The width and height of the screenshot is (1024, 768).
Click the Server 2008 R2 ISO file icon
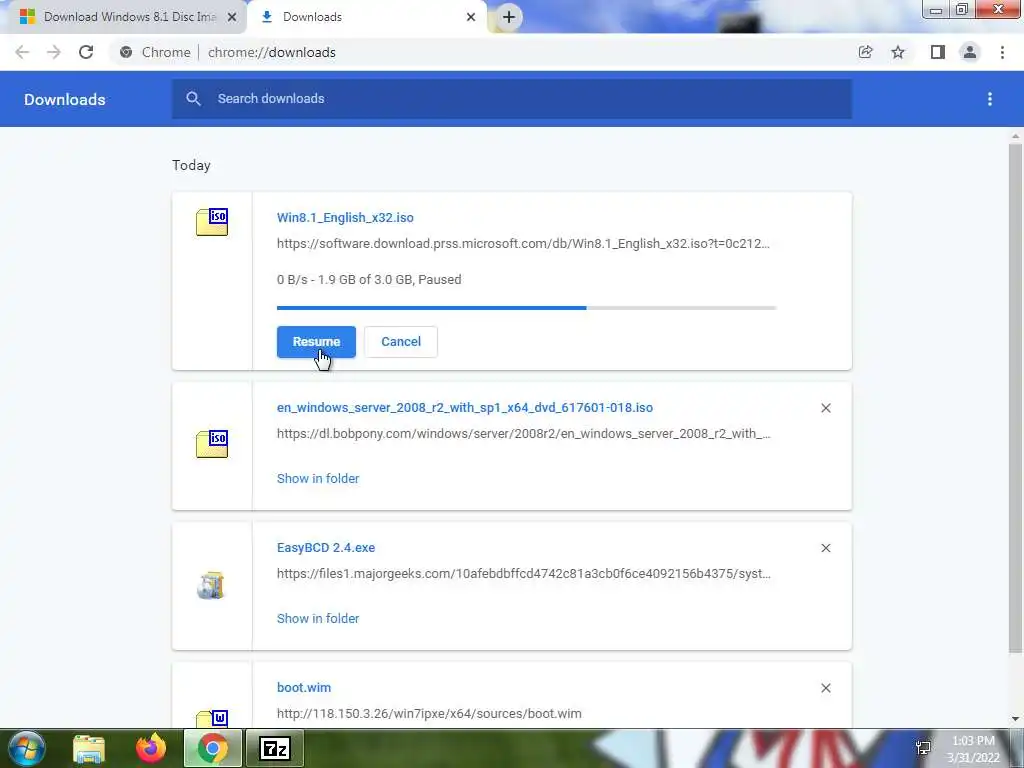[212, 444]
